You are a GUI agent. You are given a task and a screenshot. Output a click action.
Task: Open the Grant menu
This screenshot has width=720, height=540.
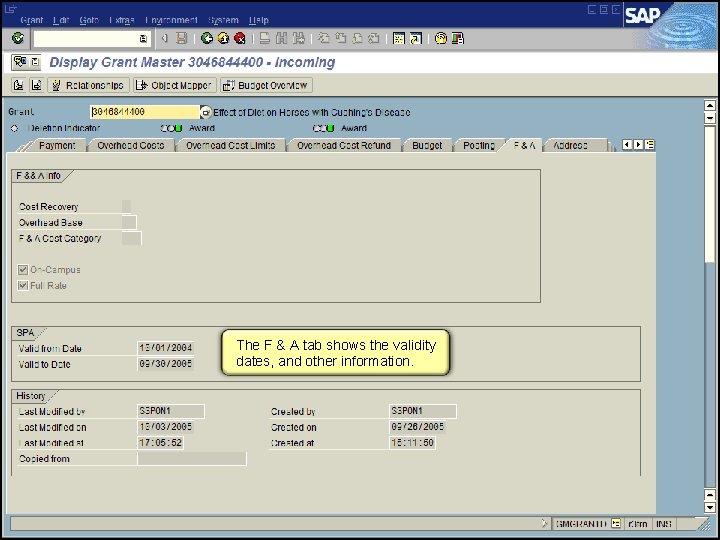(x=32, y=20)
